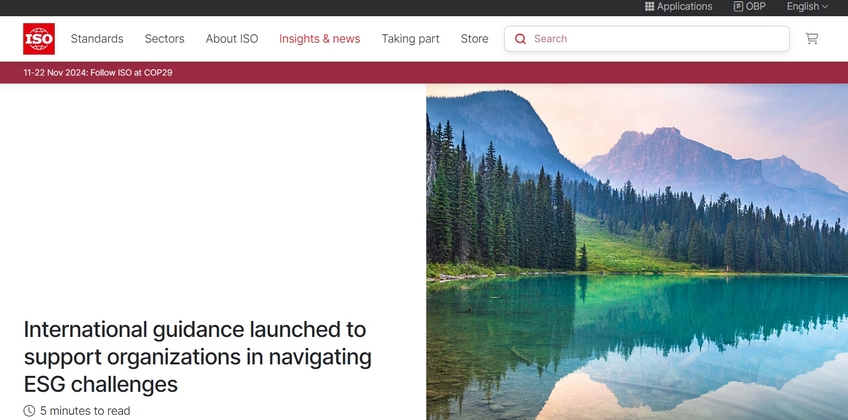Image resolution: width=848 pixels, height=420 pixels.
Task: Go to Insights & news section
Action: pos(319,39)
